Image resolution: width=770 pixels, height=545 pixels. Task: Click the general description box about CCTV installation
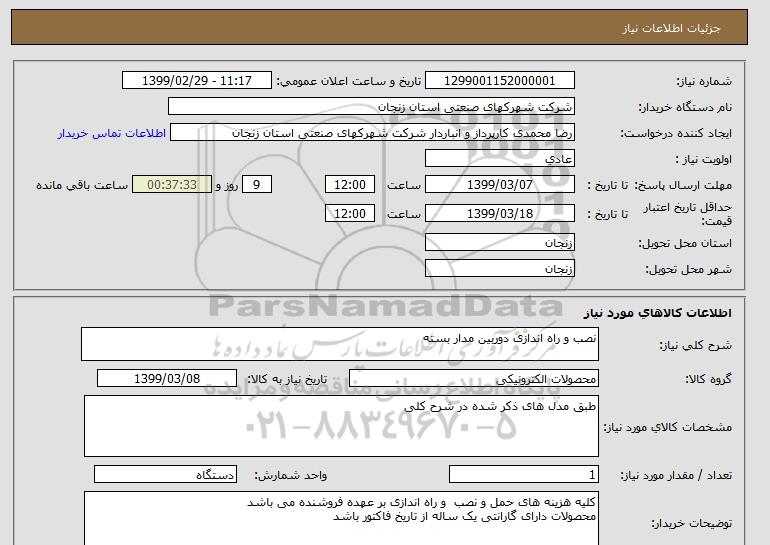[340, 344]
